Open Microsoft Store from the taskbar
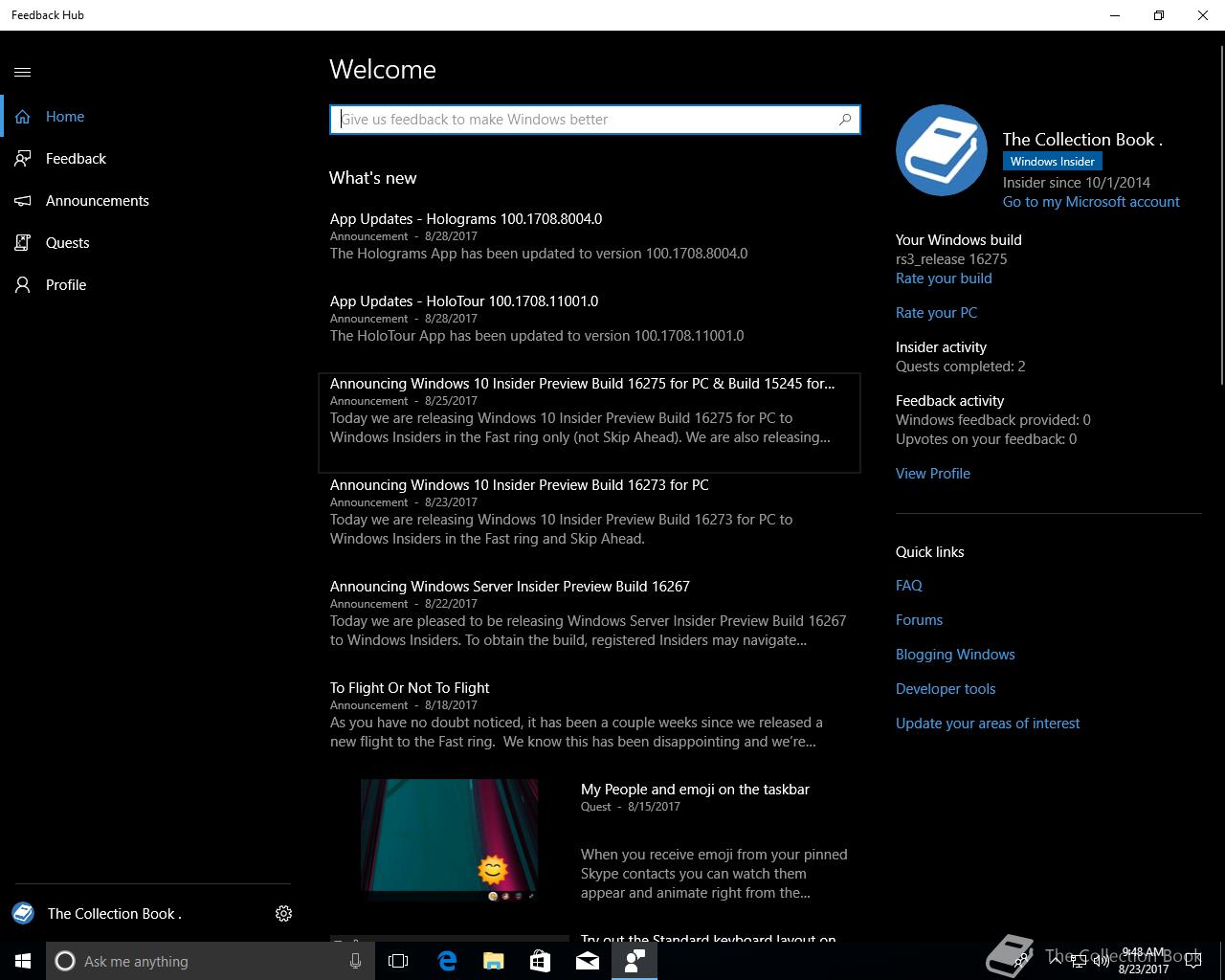 coord(540,961)
